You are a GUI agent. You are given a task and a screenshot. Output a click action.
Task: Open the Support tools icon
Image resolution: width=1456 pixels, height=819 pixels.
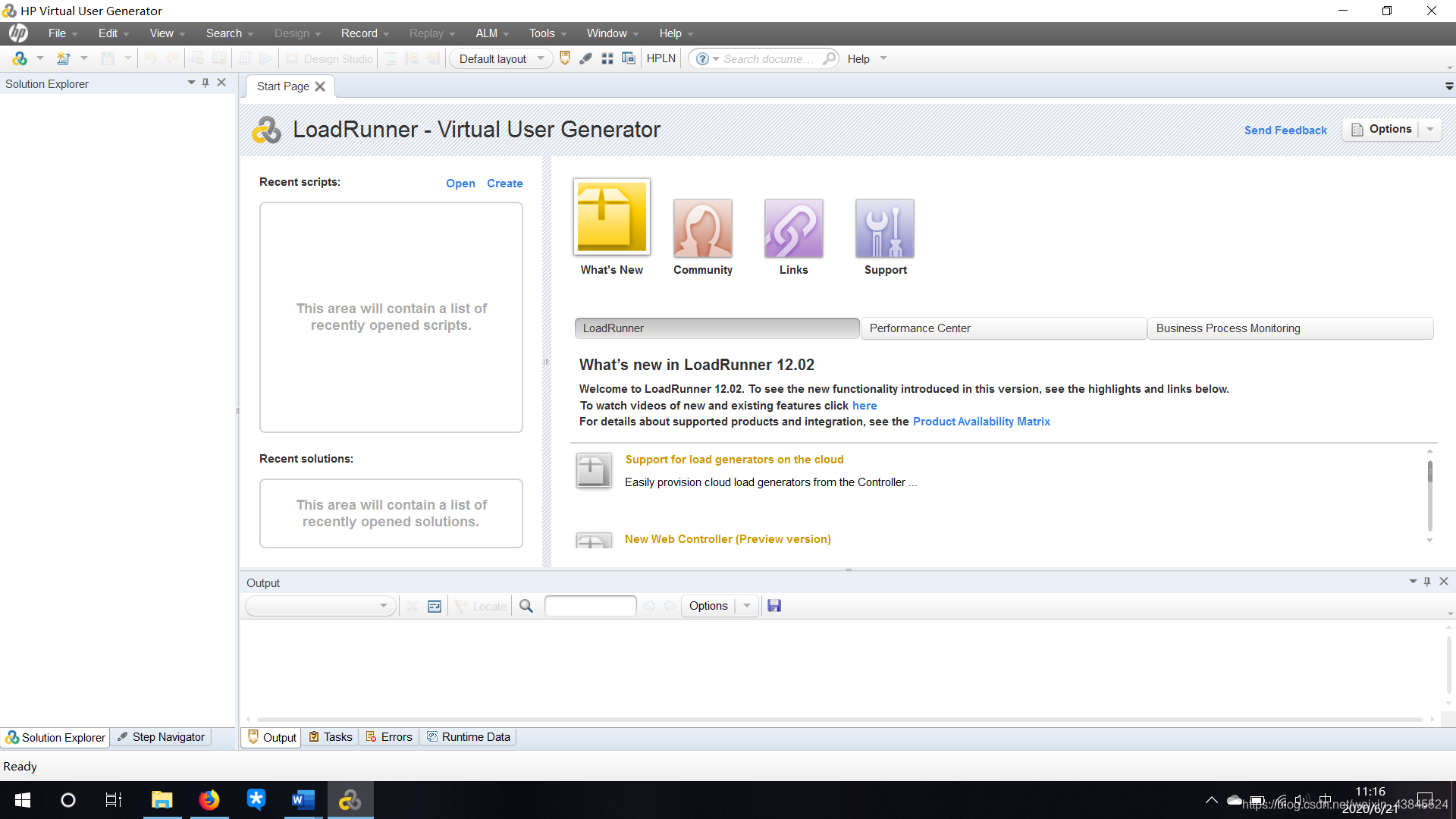[884, 228]
